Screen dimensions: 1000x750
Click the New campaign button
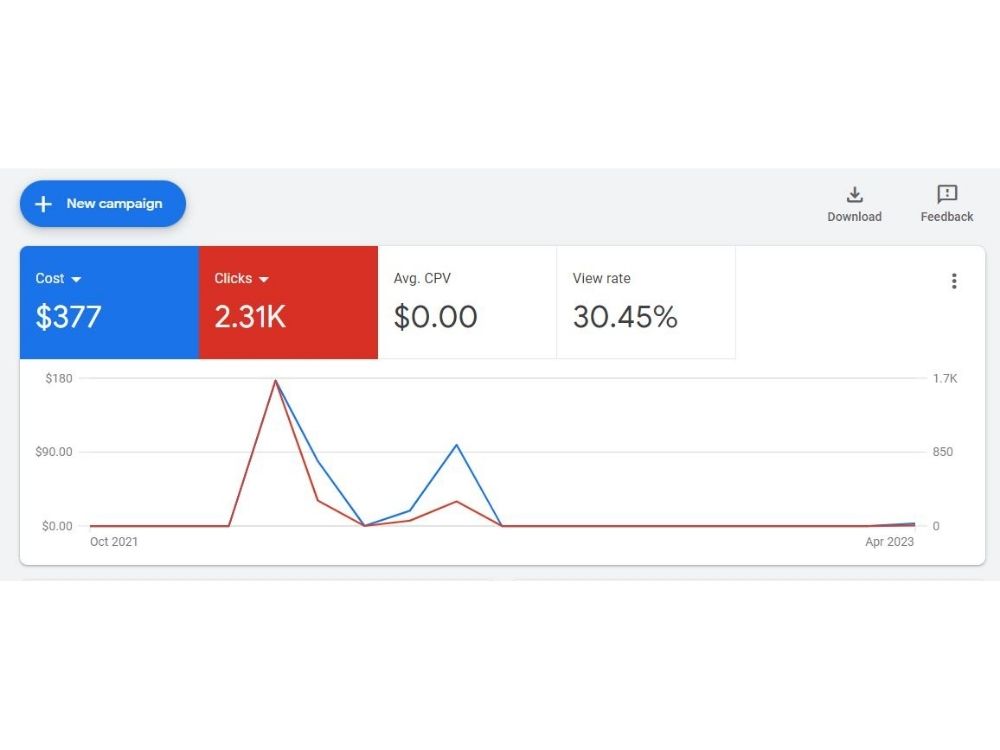click(103, 203)
